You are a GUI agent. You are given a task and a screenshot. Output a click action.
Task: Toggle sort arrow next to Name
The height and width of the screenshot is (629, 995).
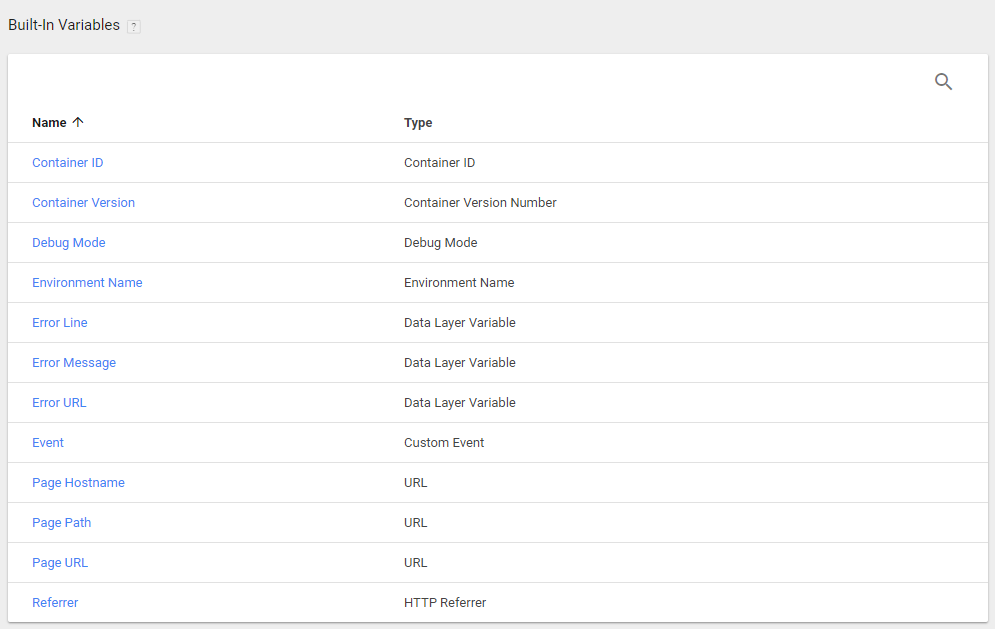coord(78,122)
